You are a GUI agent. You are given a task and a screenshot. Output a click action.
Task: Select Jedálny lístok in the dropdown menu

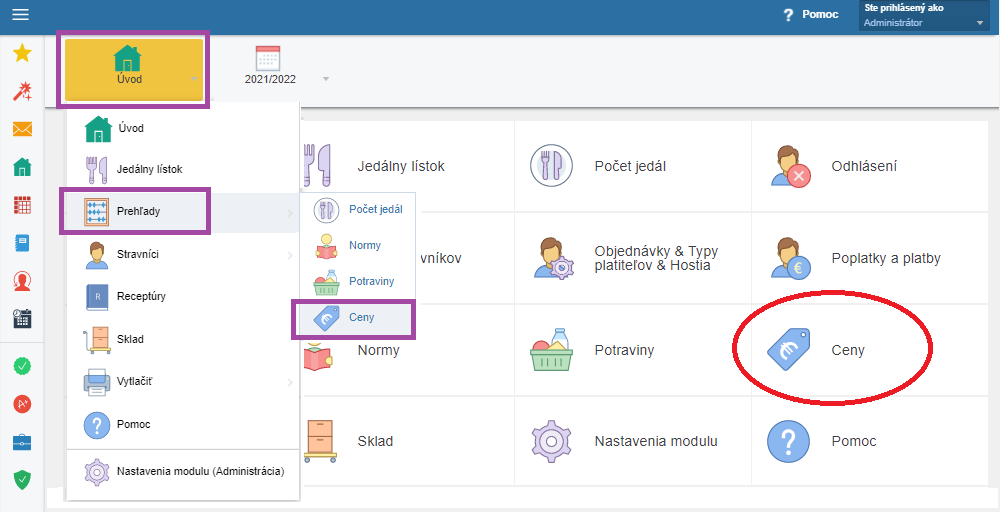pos(183,170)
